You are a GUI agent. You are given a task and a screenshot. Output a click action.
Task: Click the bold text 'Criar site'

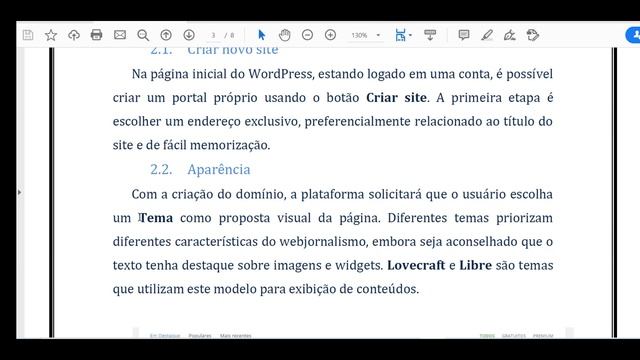pyautogui.click(x=396, y=98)
